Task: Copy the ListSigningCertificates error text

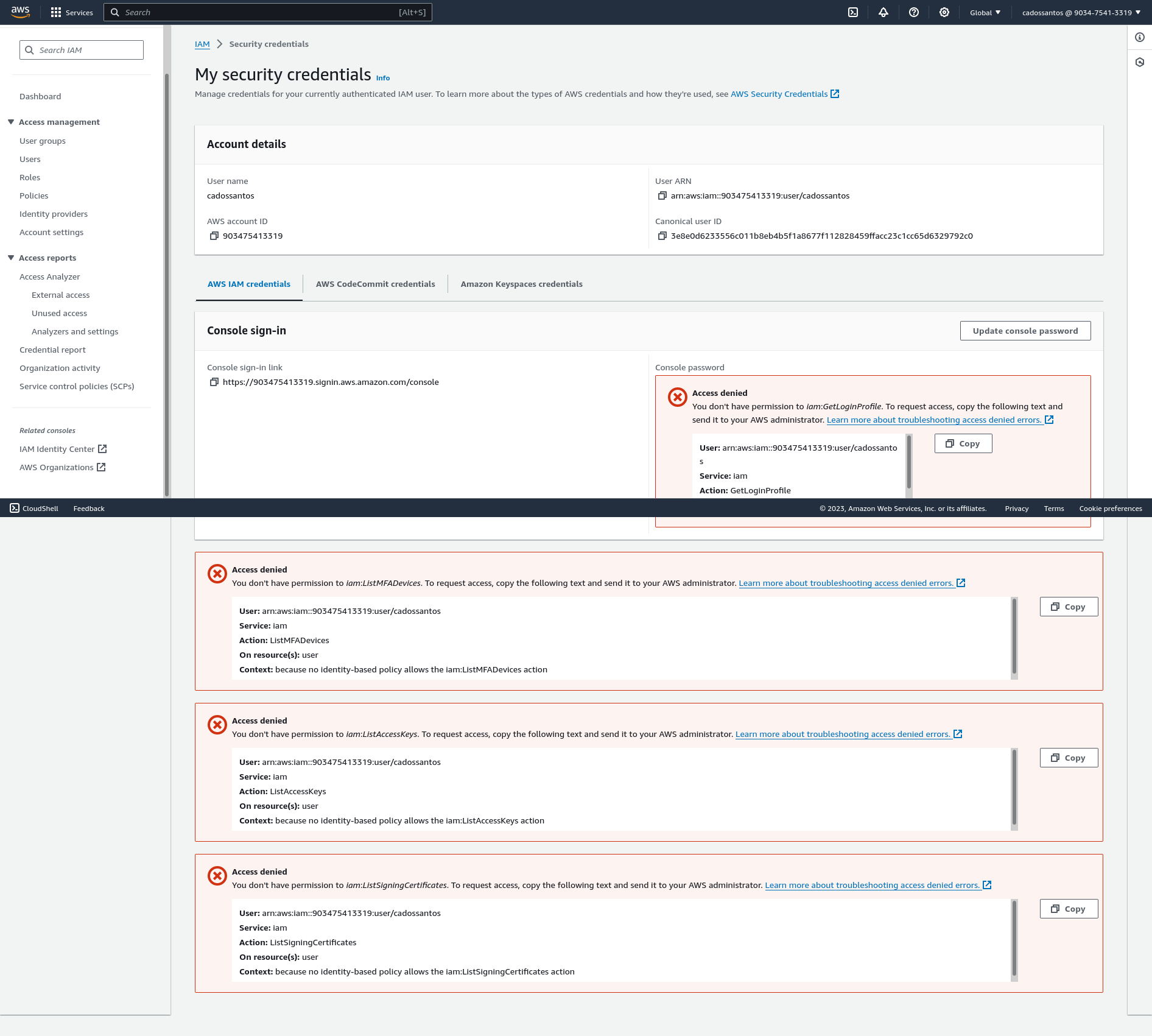Action: coord(1069,909)
